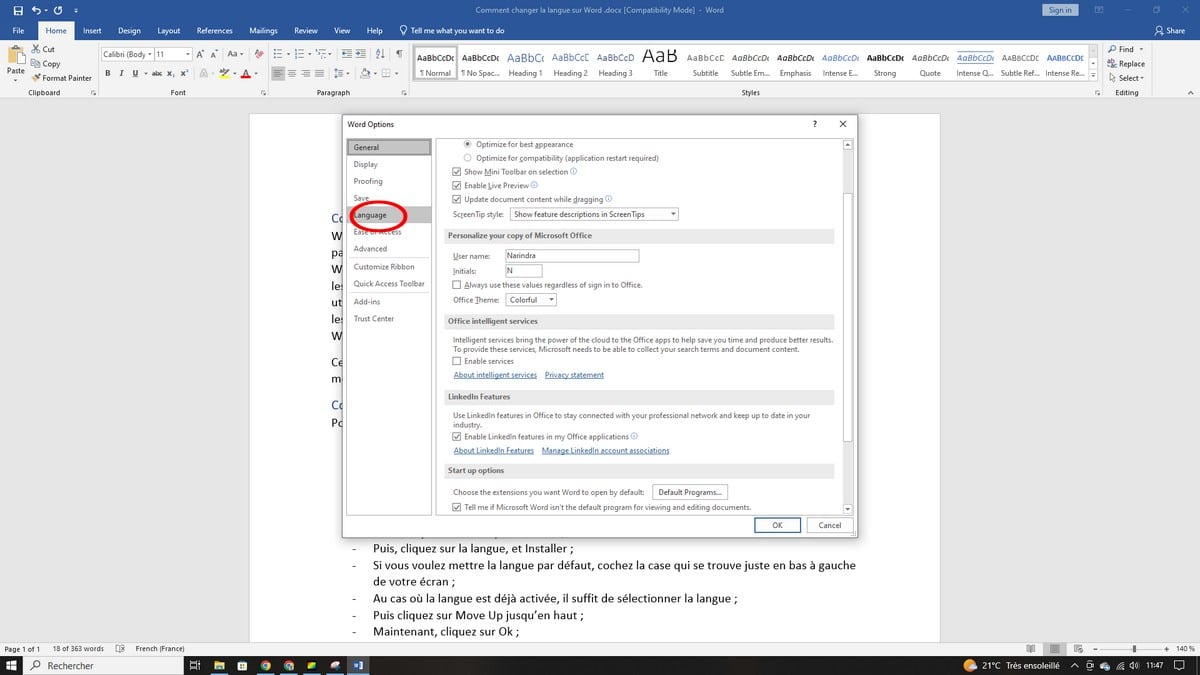Click the Bullets list icon
This screenshot has height=675, width=1200.
279,54
